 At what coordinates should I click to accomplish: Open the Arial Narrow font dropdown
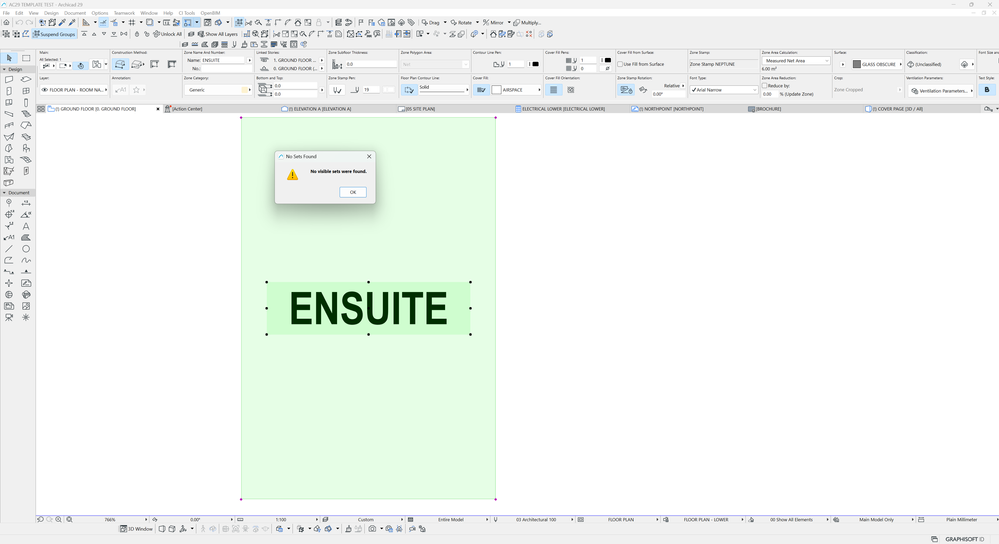(724, 90)
